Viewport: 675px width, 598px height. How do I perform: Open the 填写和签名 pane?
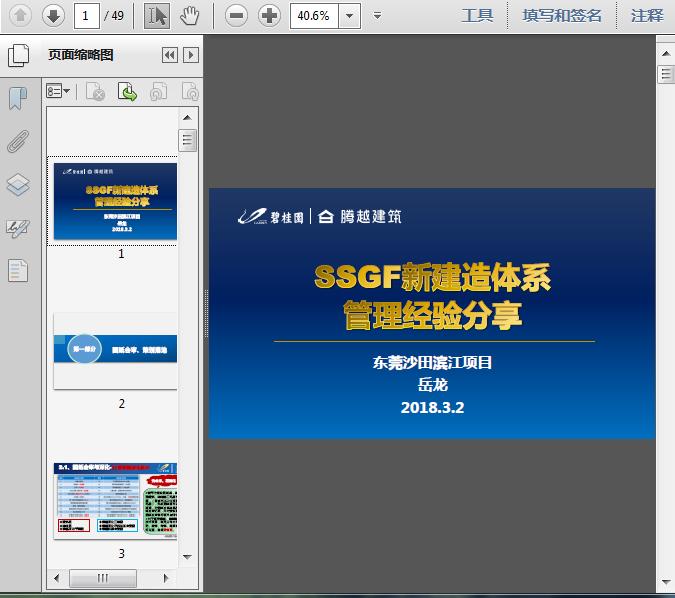click(562, 16)
